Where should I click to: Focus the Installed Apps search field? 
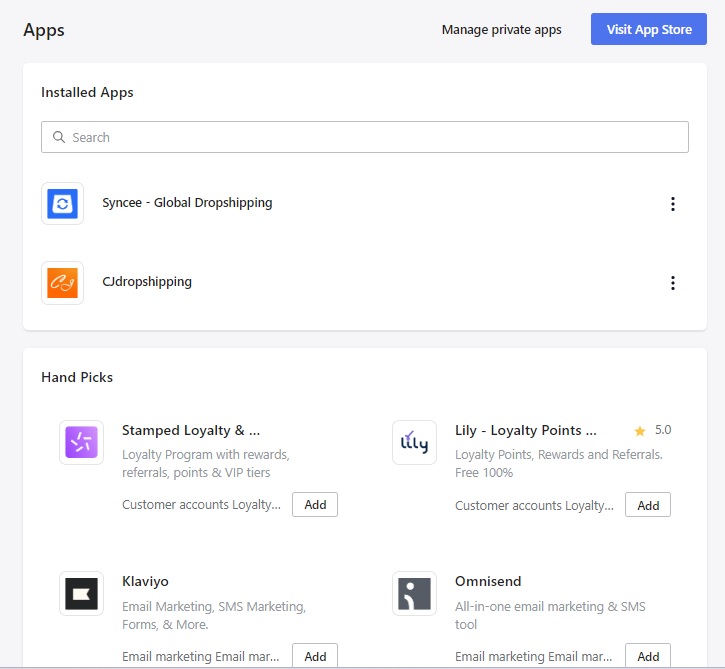point(365,137)
